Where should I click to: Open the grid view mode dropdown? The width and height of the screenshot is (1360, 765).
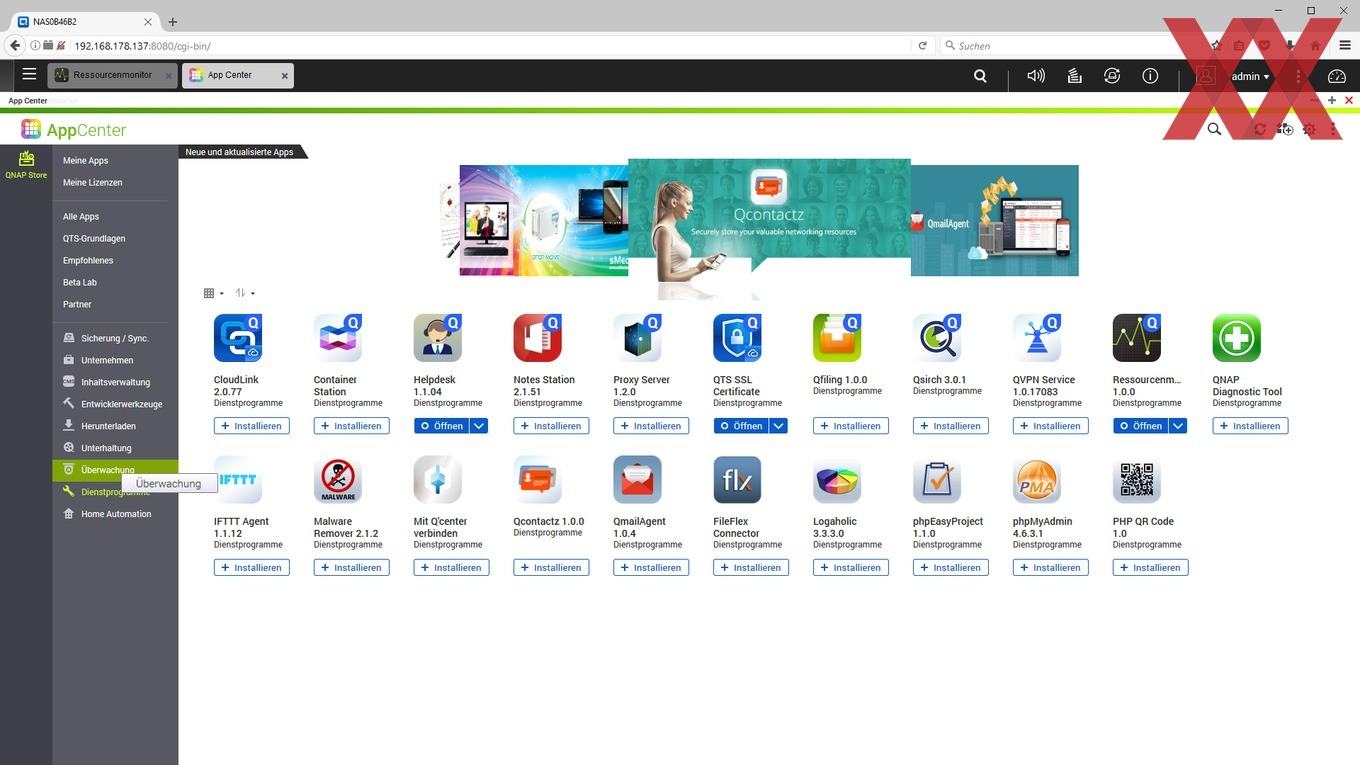coord(213,293)
